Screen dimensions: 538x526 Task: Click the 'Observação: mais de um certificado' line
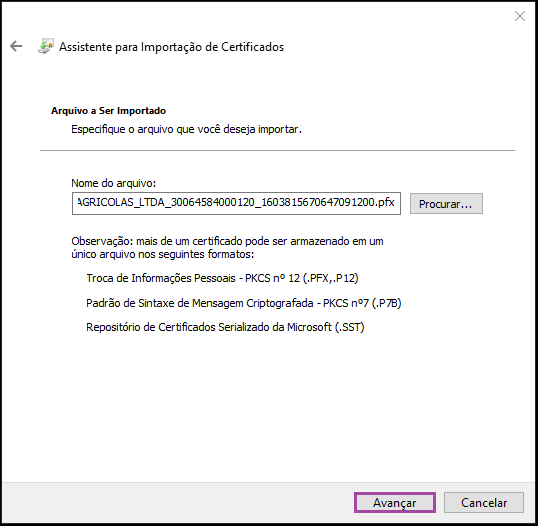coord(227,241)
